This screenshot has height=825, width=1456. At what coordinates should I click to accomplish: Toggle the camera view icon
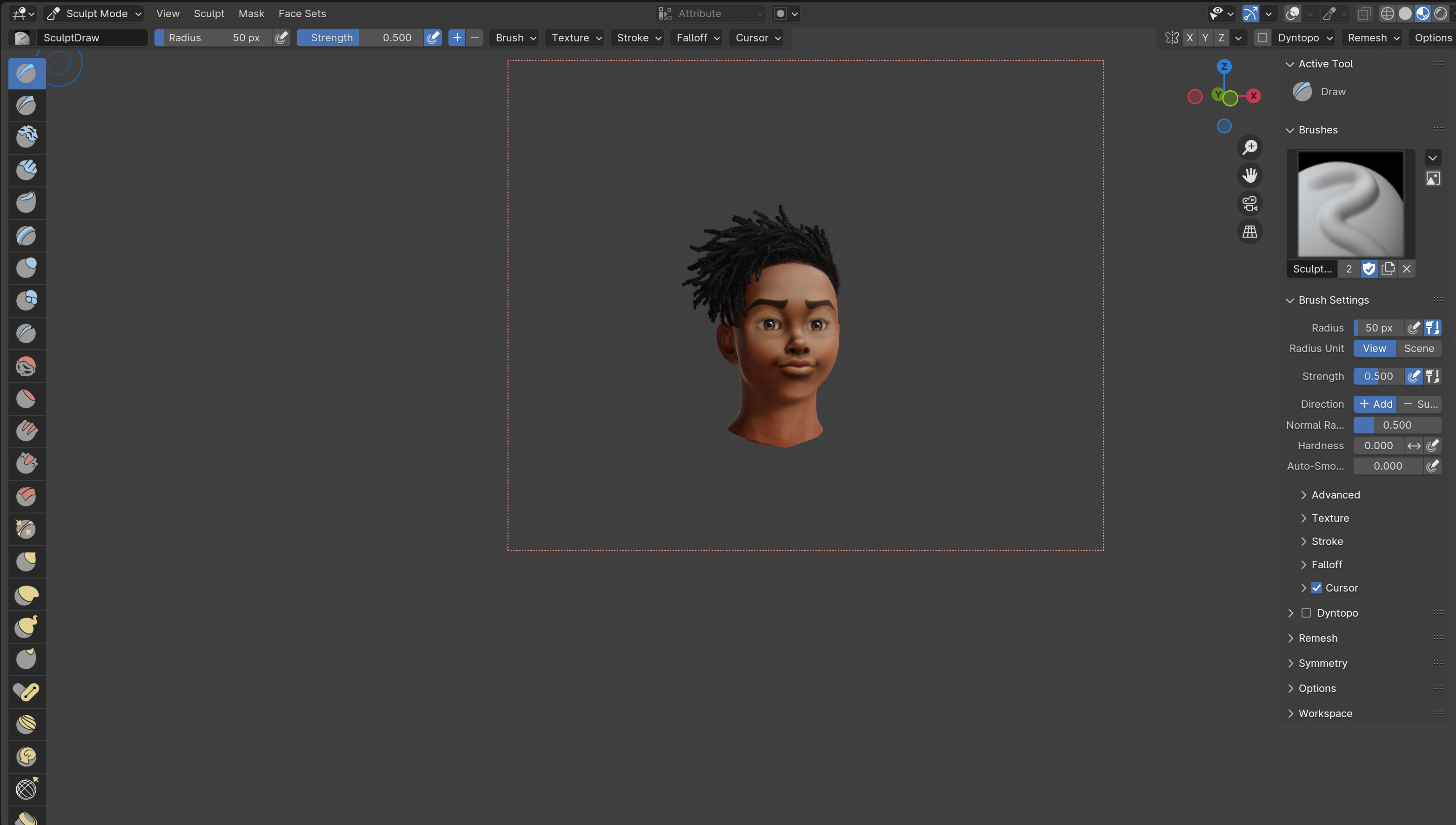point(1250,203)
